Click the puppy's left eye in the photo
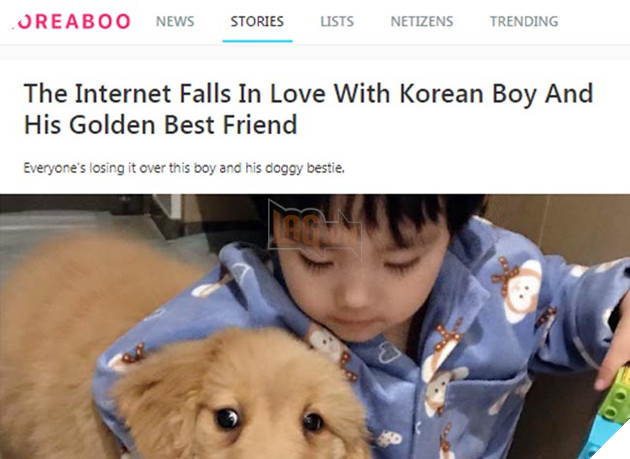The image size is (630, 459). click(x=227, y=418)
